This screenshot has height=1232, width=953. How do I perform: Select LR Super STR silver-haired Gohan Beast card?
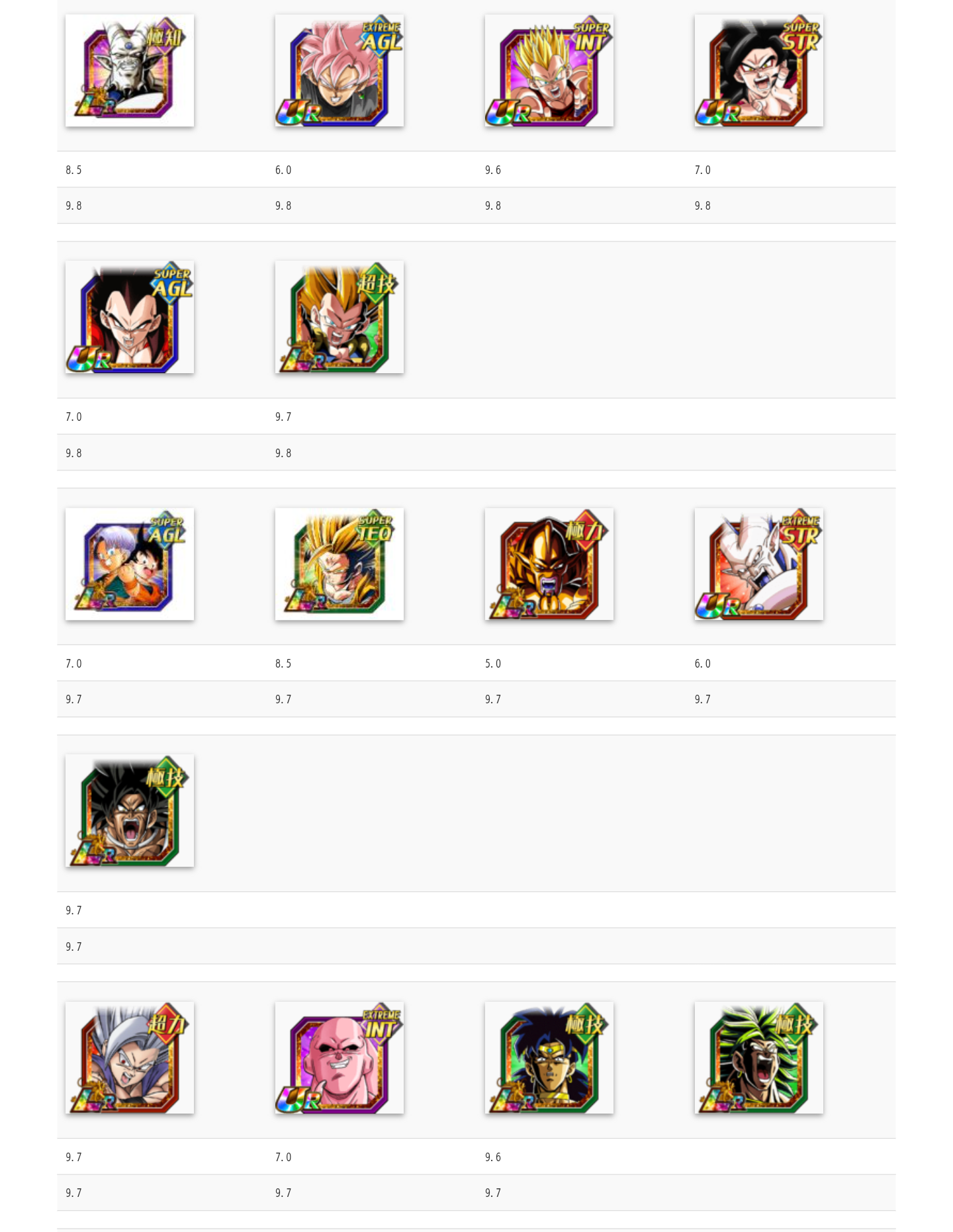[130, 1057]
